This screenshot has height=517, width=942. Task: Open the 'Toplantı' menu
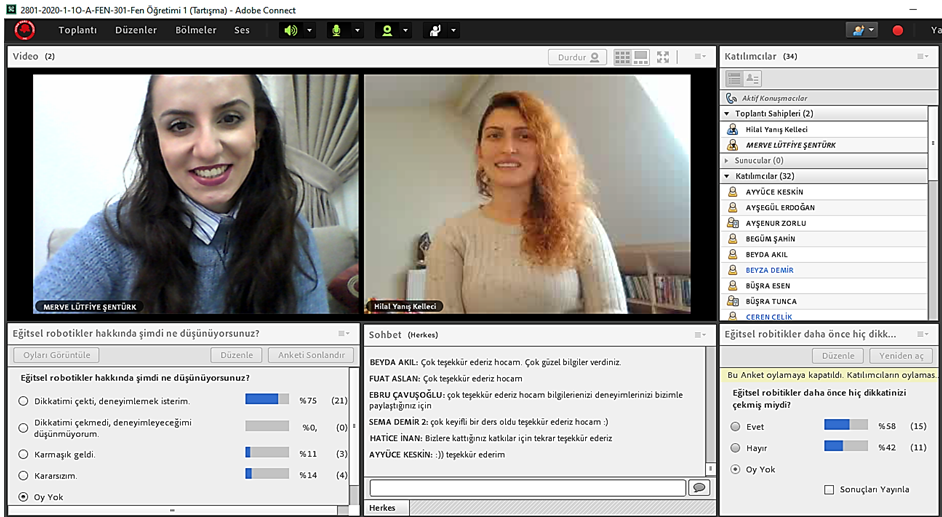77,30
